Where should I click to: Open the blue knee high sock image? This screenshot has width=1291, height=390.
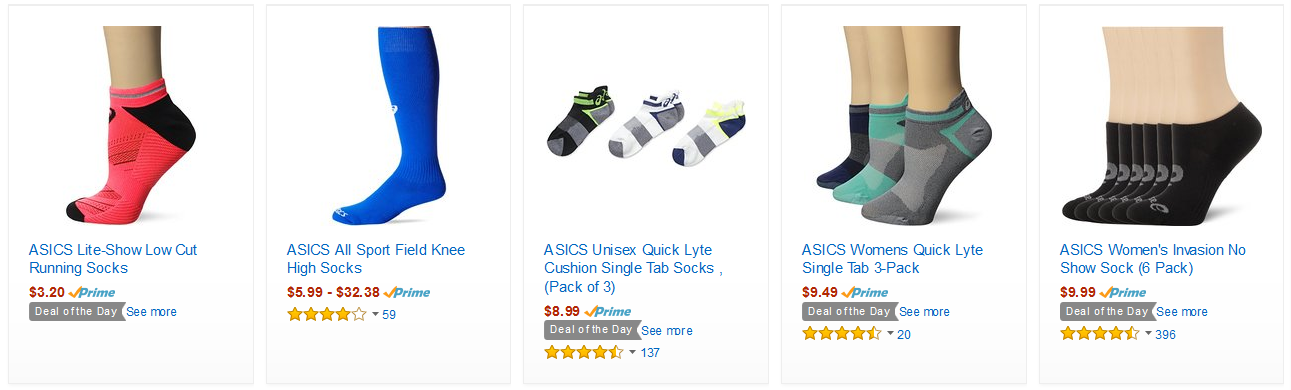tap(388, 125)
